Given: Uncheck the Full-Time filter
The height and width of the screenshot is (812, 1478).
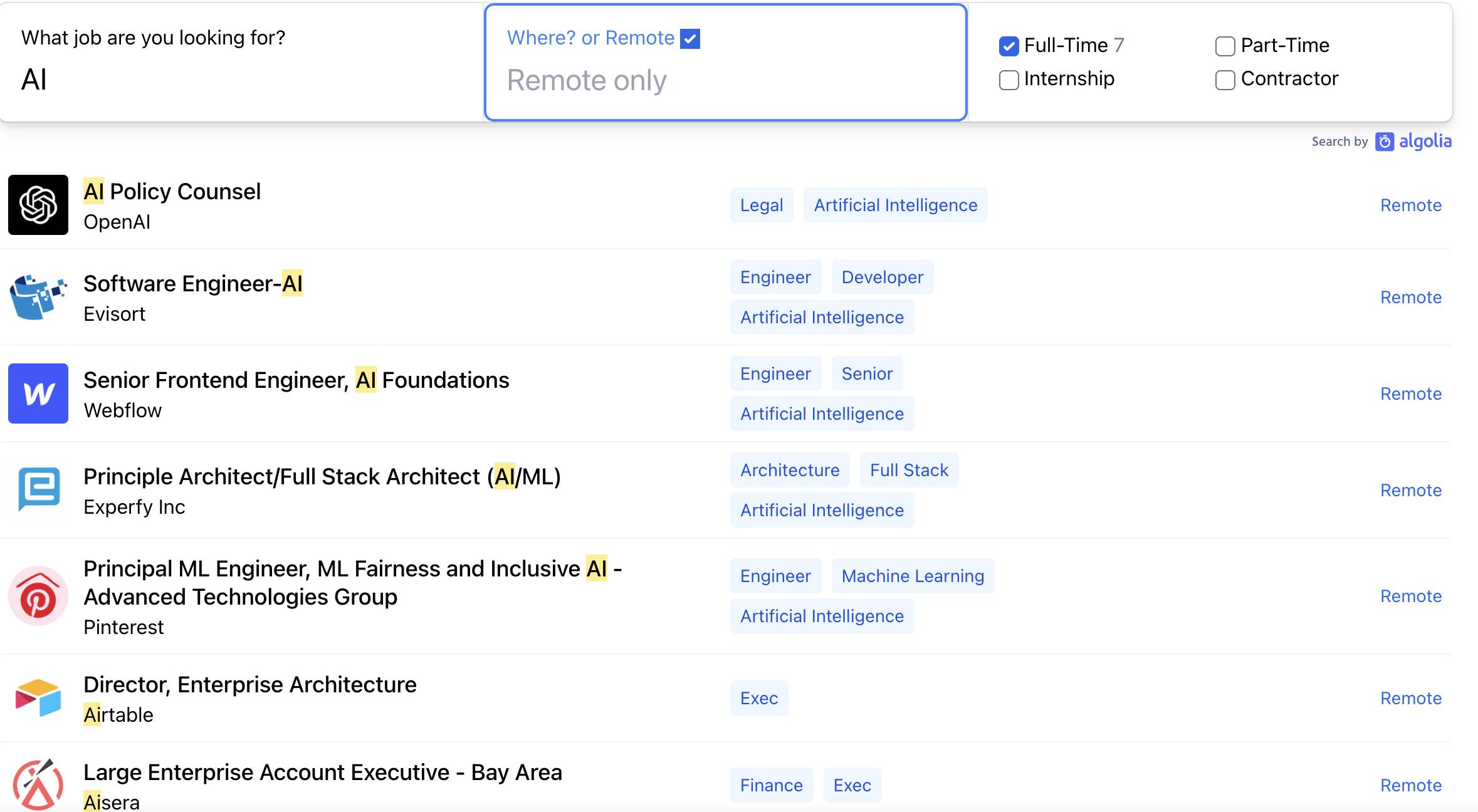Looking at the screenshot, I should 1009,46.
